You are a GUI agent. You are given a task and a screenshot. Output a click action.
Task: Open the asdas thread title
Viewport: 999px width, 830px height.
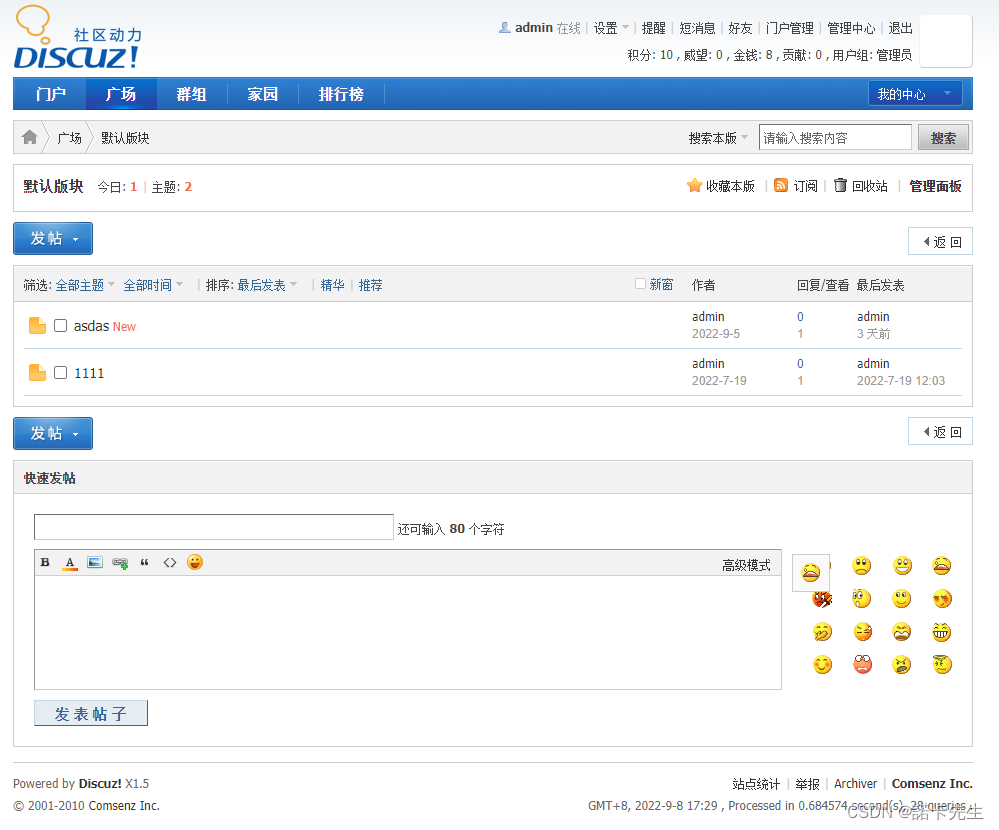[x=91, y=326]
